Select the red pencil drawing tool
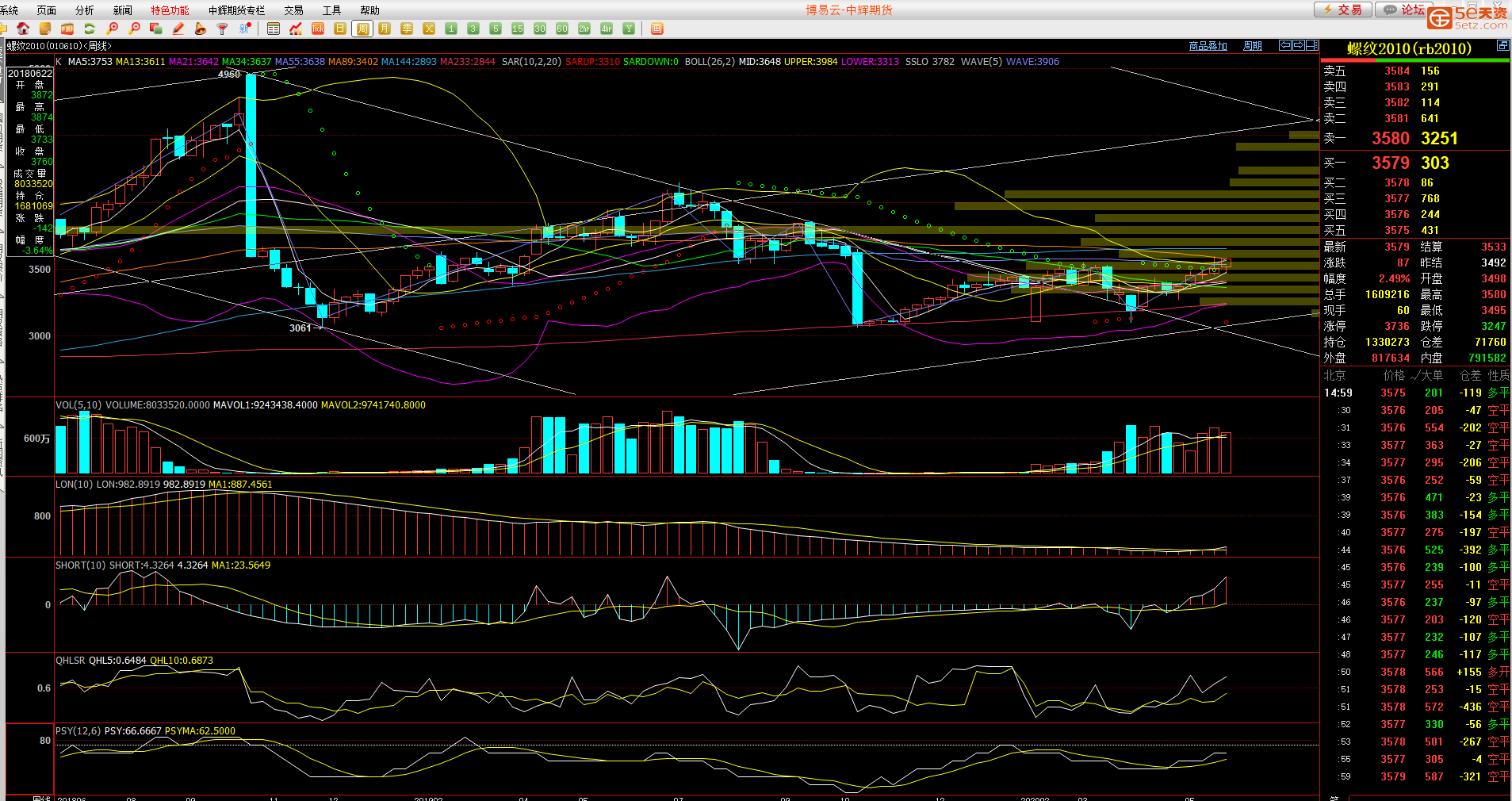This screenshot has width=1512, height=801. click(178, 29)
